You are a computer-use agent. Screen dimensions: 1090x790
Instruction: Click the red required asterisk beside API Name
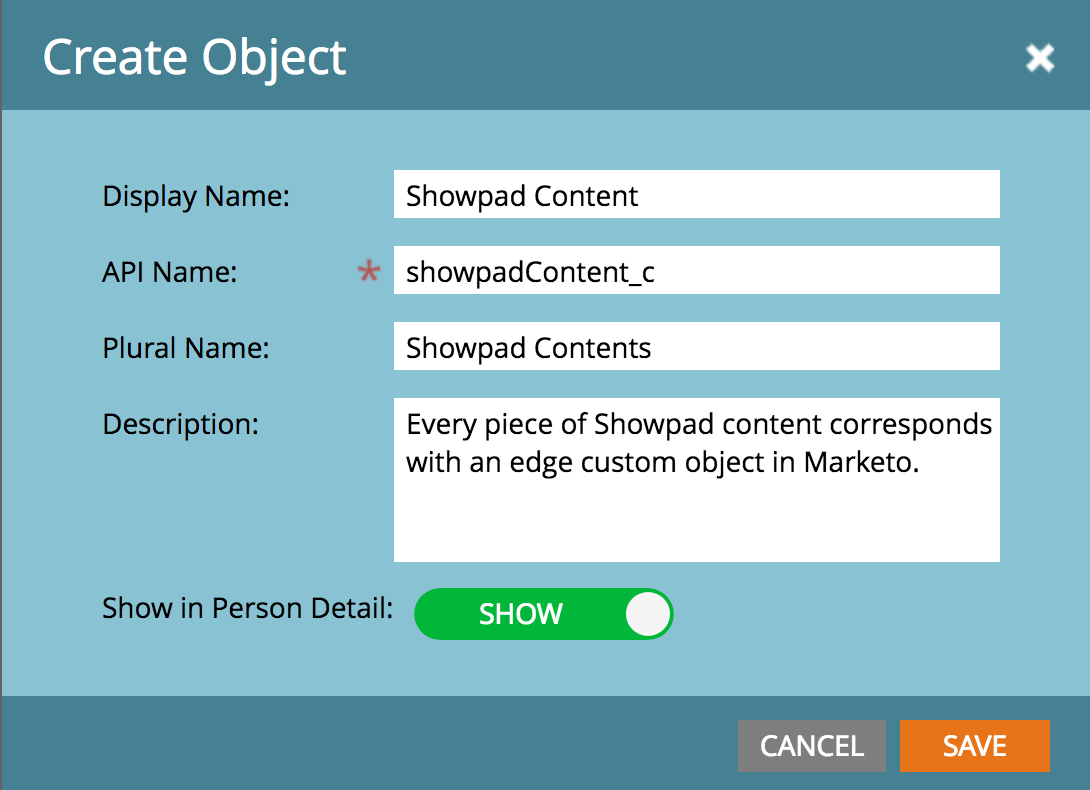click(x=366, y=270)
